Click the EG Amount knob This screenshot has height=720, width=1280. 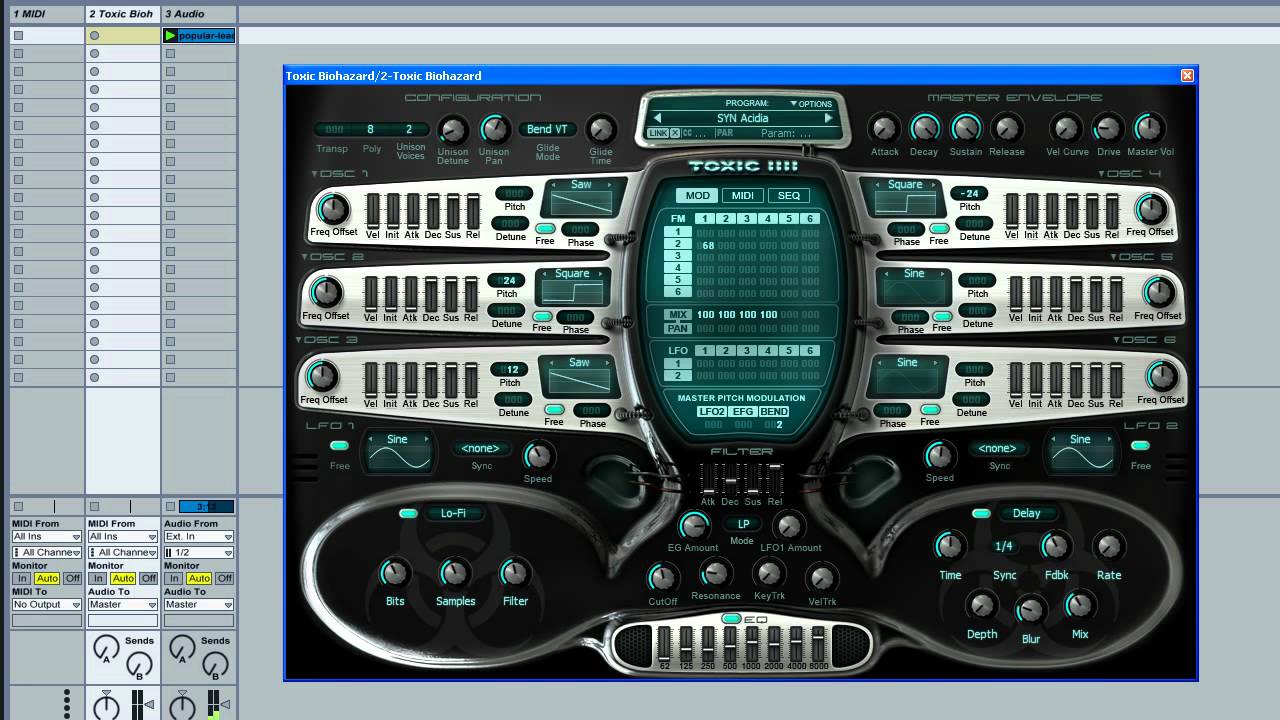point(693,525)
